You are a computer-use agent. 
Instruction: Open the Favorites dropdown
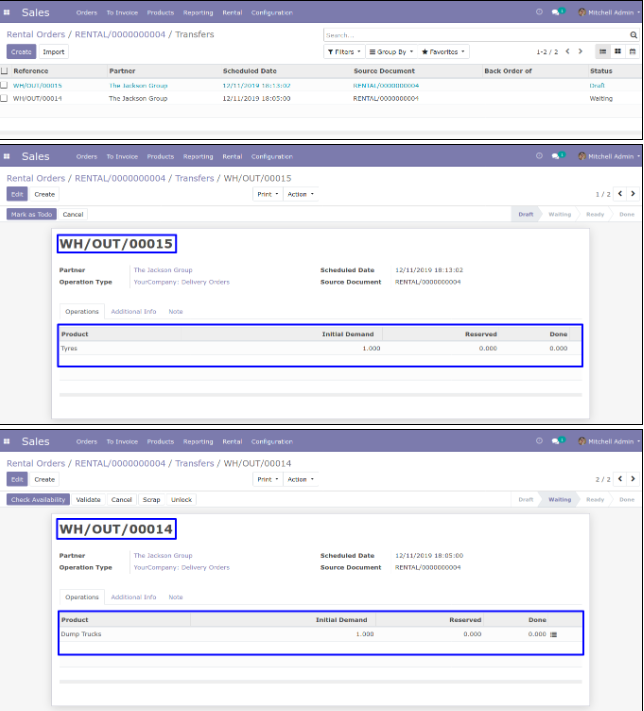click(x=442, y=51)
